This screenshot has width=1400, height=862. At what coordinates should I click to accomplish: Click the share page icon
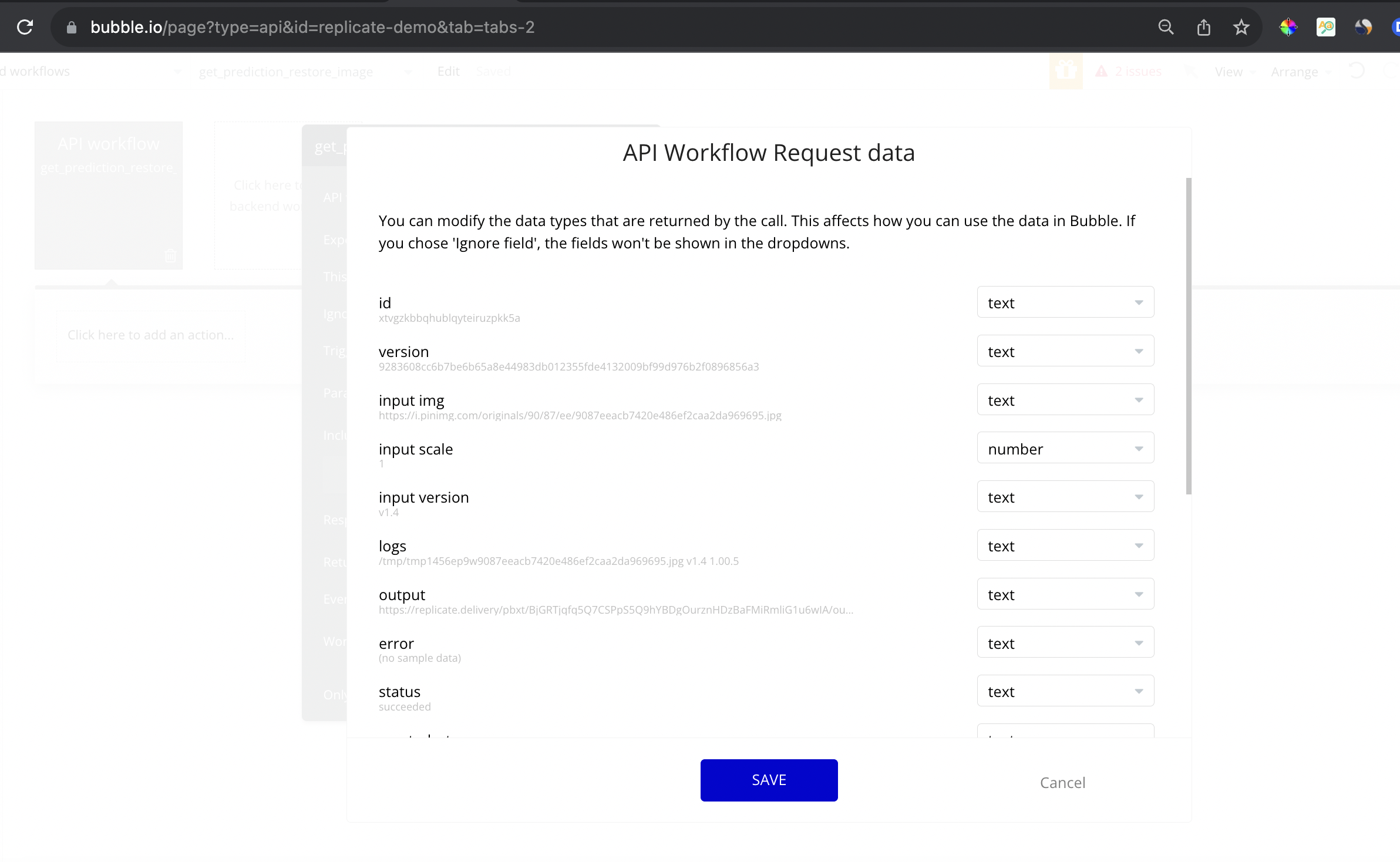click(1203, 27)
